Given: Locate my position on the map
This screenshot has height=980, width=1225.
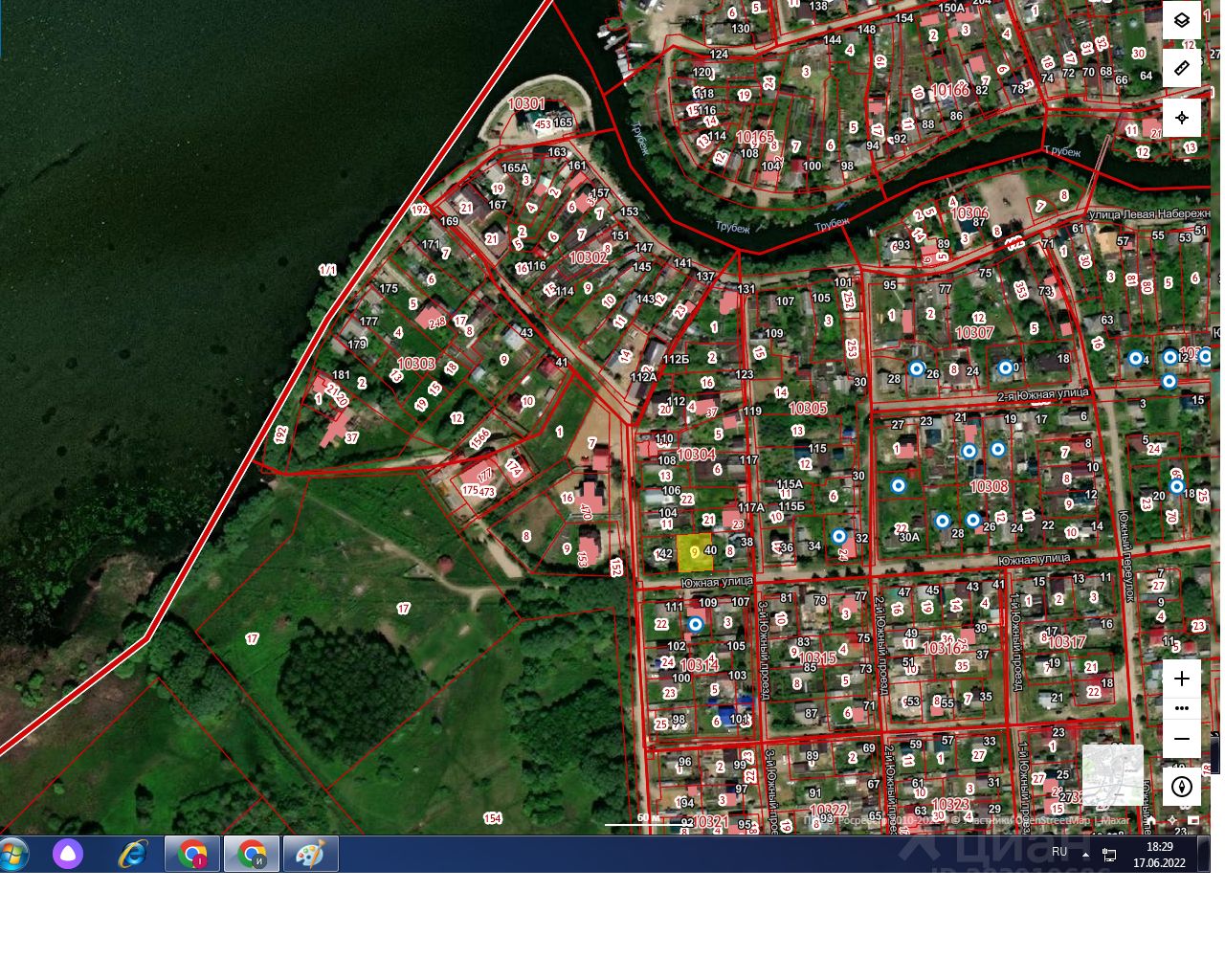Looking at the screenshot, I should click(x=1182, y=117).
